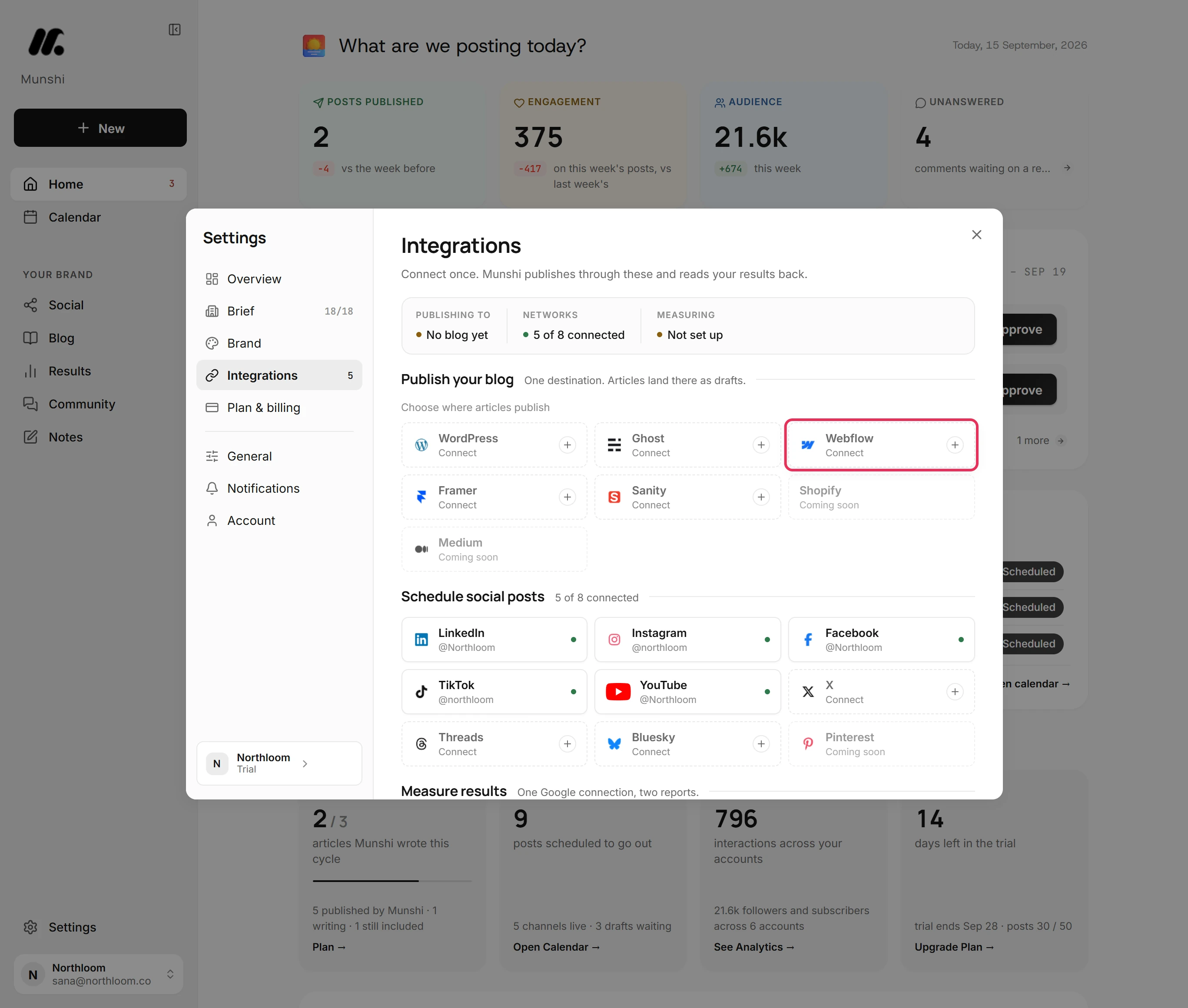Click the X network plus icon
Screen dimensions: 1188x1008
tap(954, 692)
